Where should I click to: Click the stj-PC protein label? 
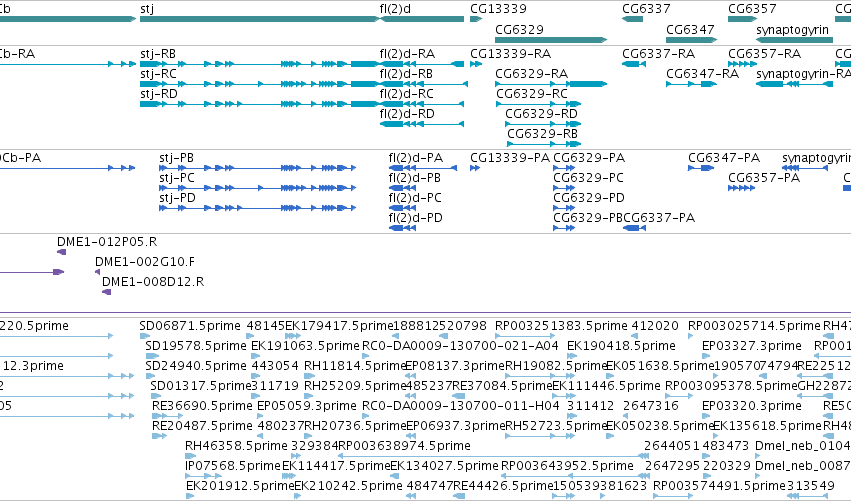[176, 178]
